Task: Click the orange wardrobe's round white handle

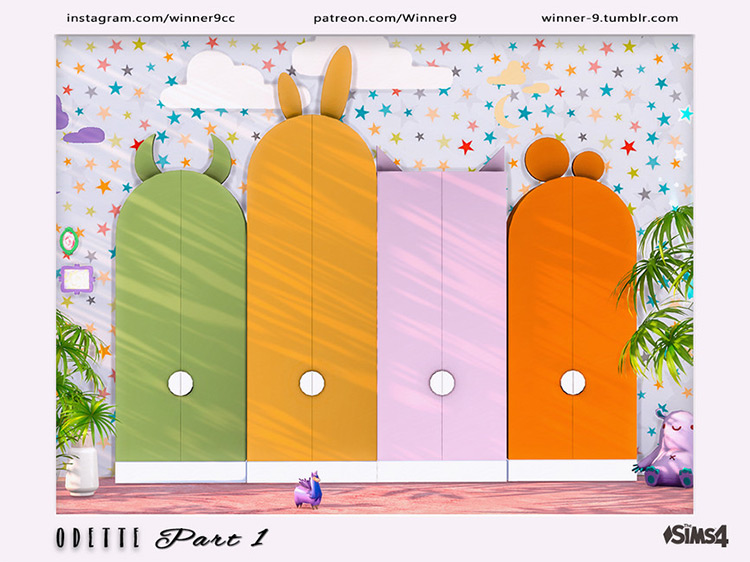Action: click(x=573, y=382)
